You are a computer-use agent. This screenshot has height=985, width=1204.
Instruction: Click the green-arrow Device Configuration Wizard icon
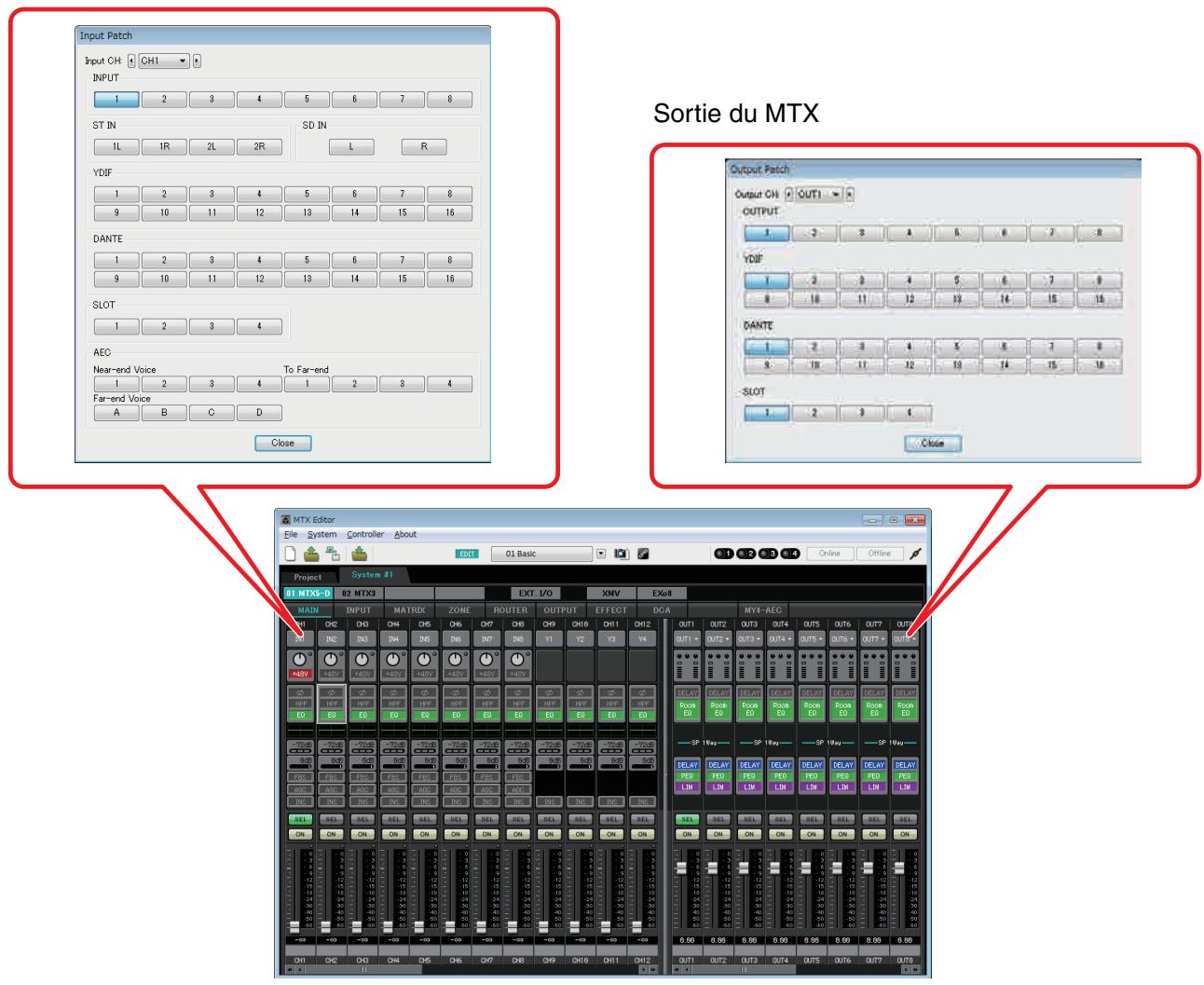(359, 554)
